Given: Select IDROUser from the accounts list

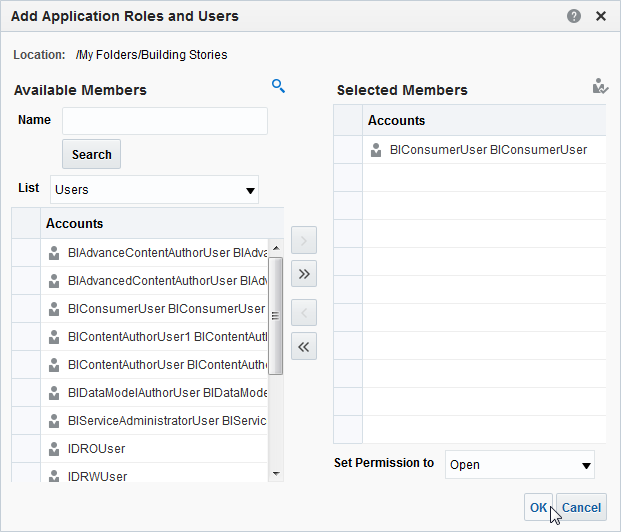Looking at the screenshot, I should click(x=96, y=449).
